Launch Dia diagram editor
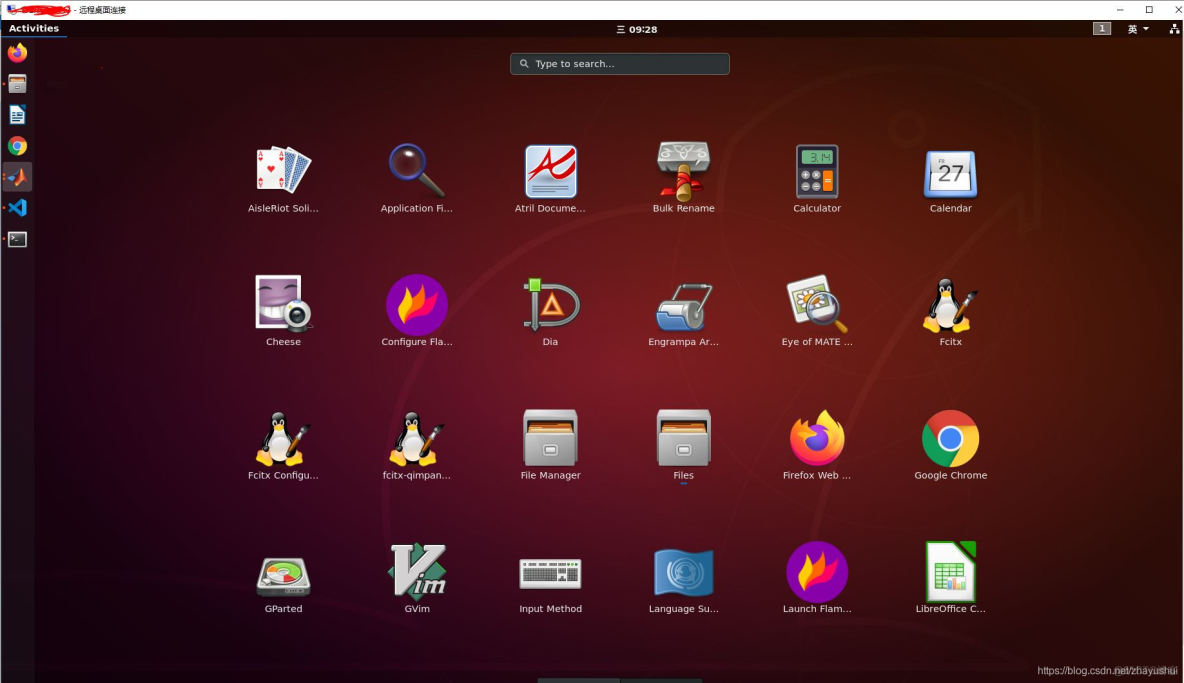Image resolution: width=1184 pixels, height=683 pixels. click(550, 312)
